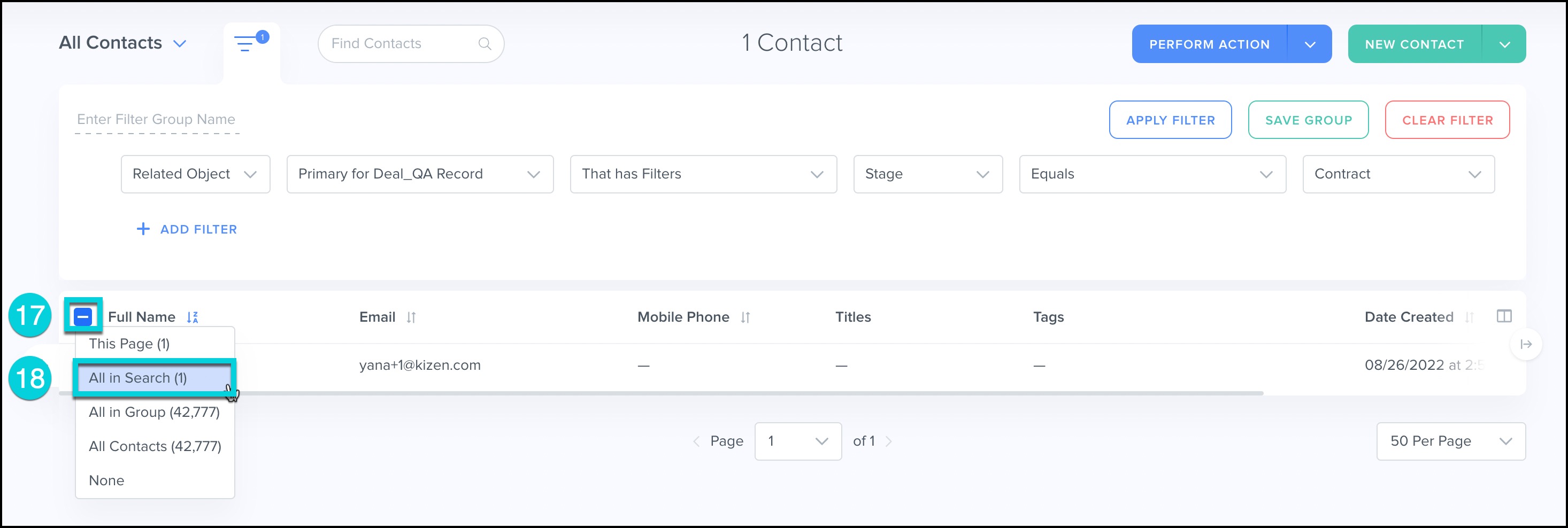
Task: Click the Apply Filter button
Action: click(x=1170, y=120)
